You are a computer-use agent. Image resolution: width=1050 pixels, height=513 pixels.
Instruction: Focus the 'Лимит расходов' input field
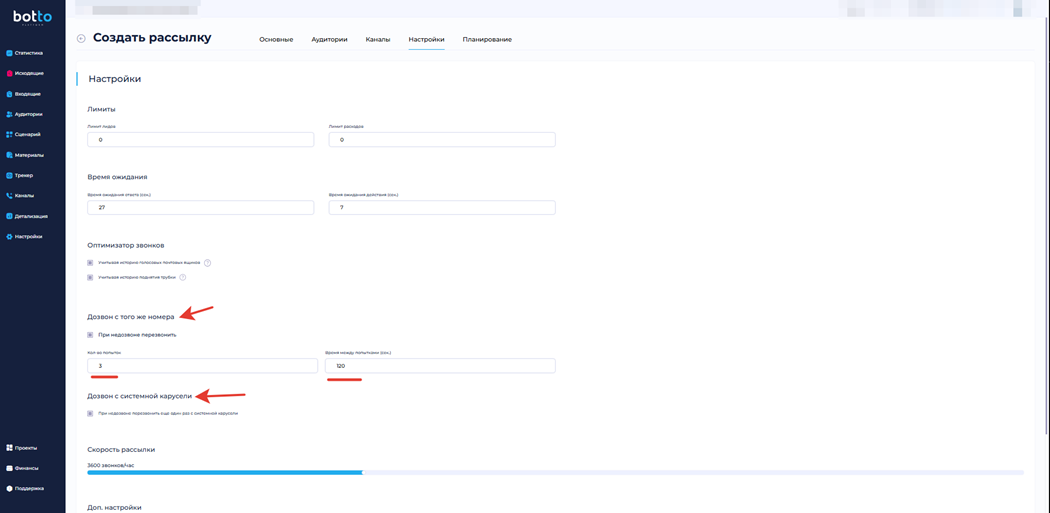(x=441, y=140)
